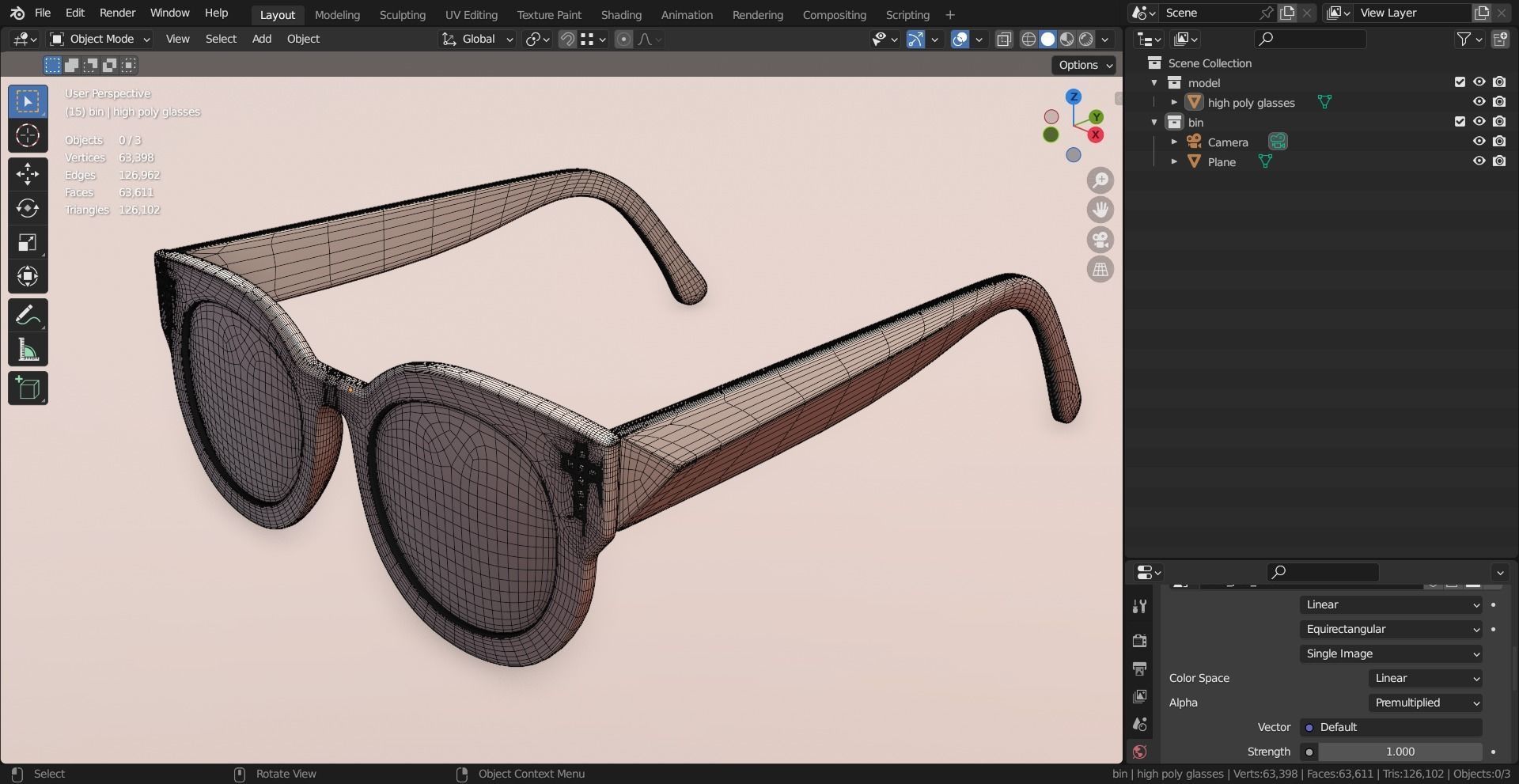Open the File menu
The image size is (1519, 784).
(43, 13)
